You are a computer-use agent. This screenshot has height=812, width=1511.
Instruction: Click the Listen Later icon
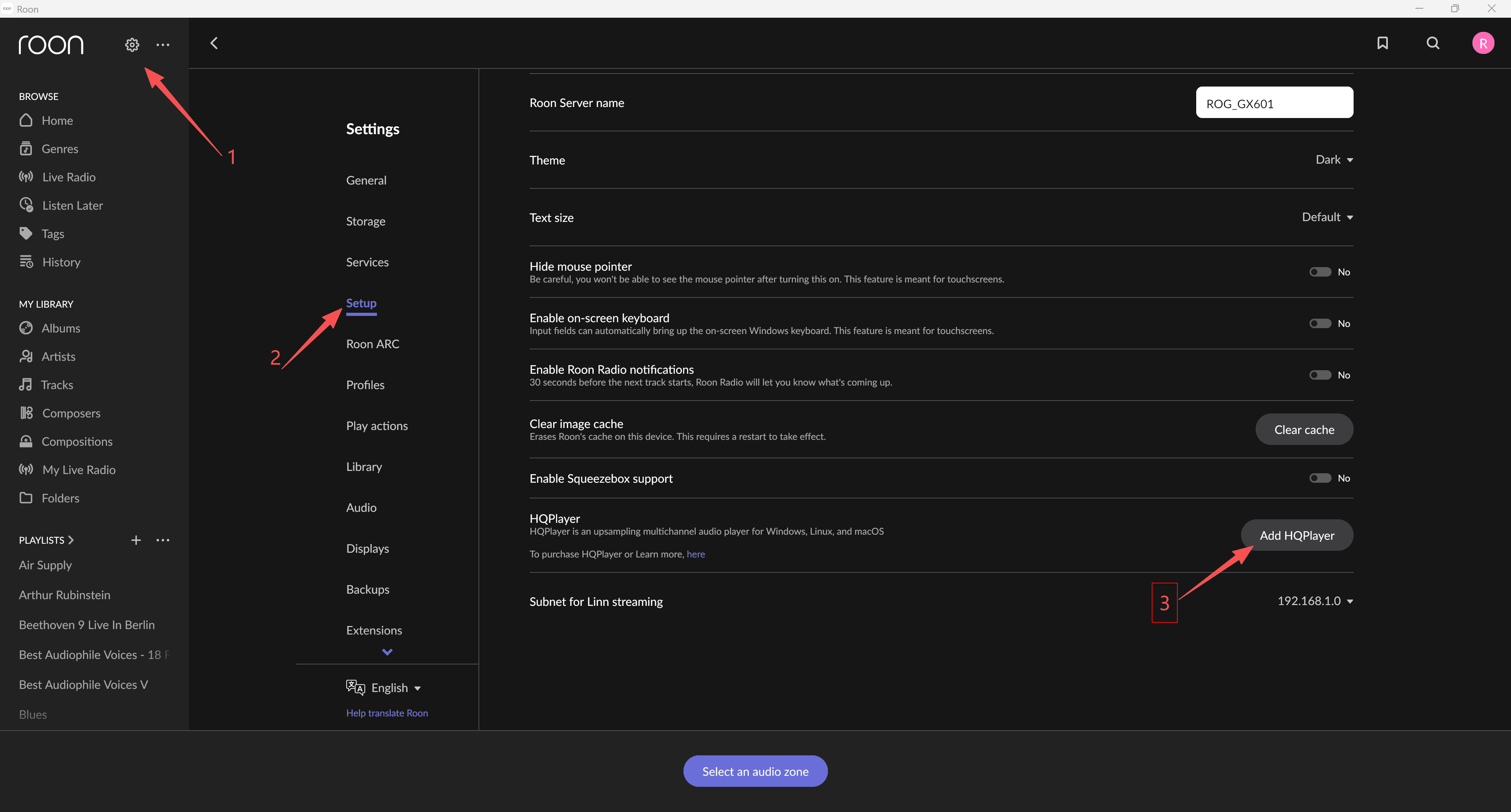26,205
